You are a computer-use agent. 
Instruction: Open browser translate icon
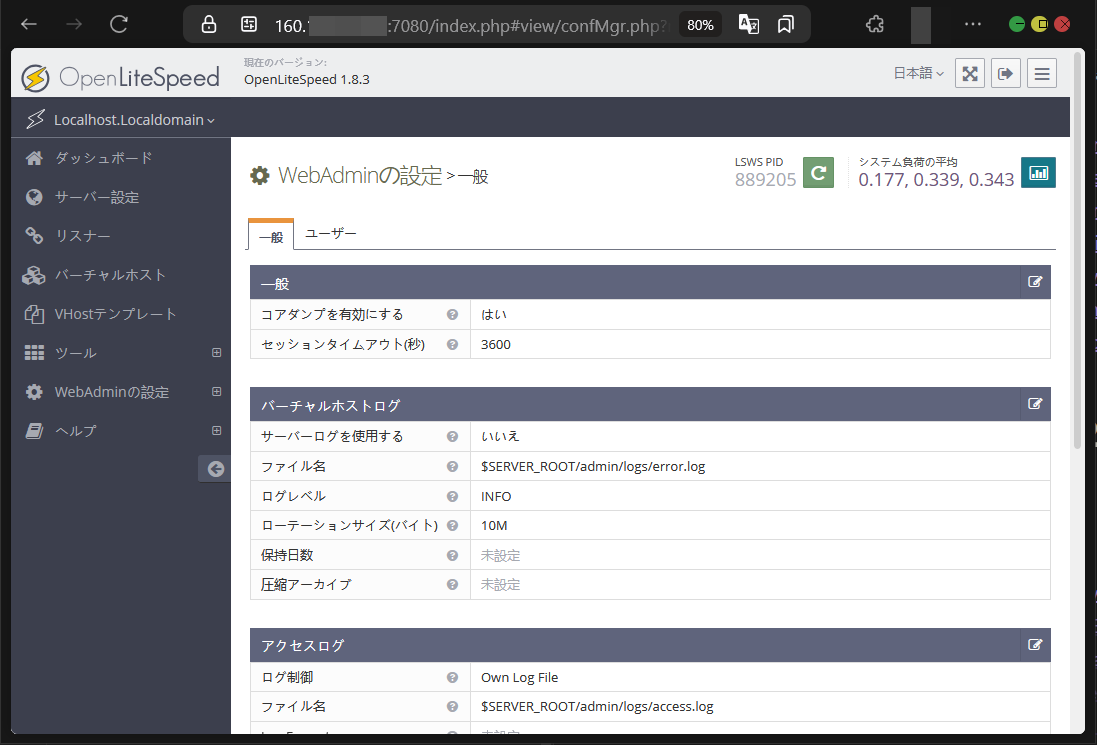pos(749,24)
